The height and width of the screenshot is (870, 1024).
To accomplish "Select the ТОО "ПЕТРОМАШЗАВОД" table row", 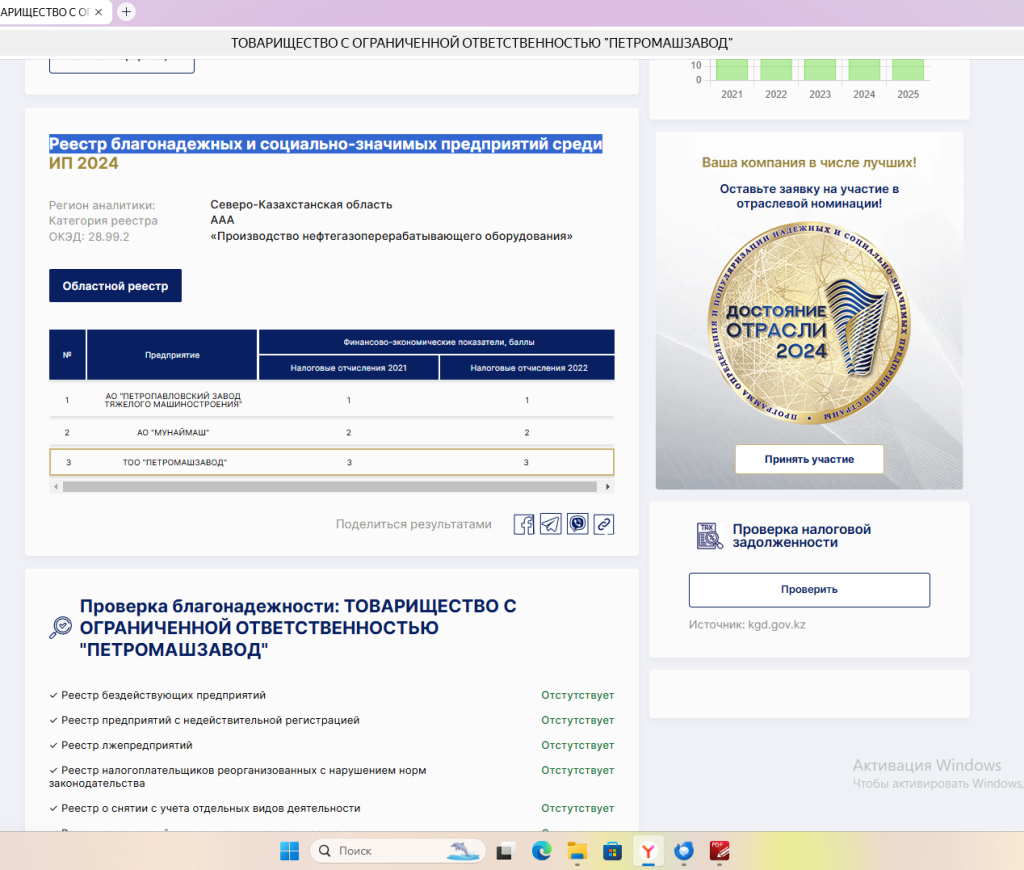I will (332, 462).
